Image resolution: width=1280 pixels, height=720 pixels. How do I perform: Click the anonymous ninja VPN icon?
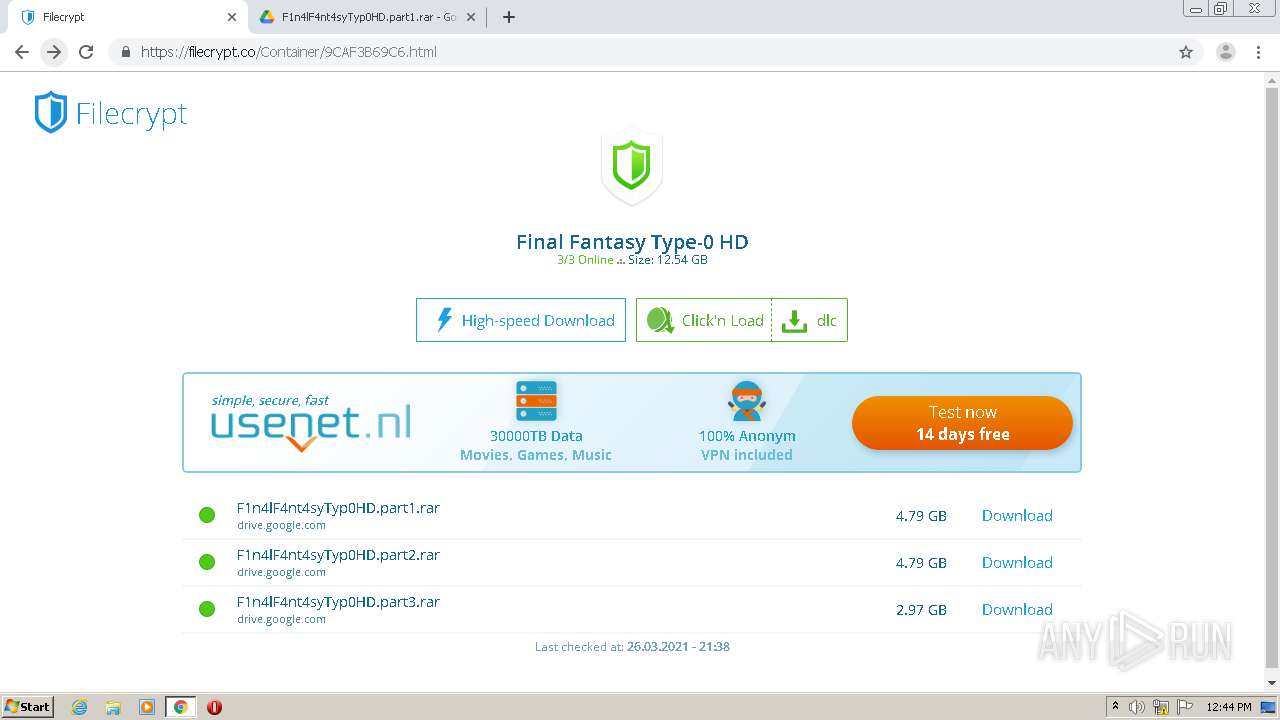[x=747, y=400]
